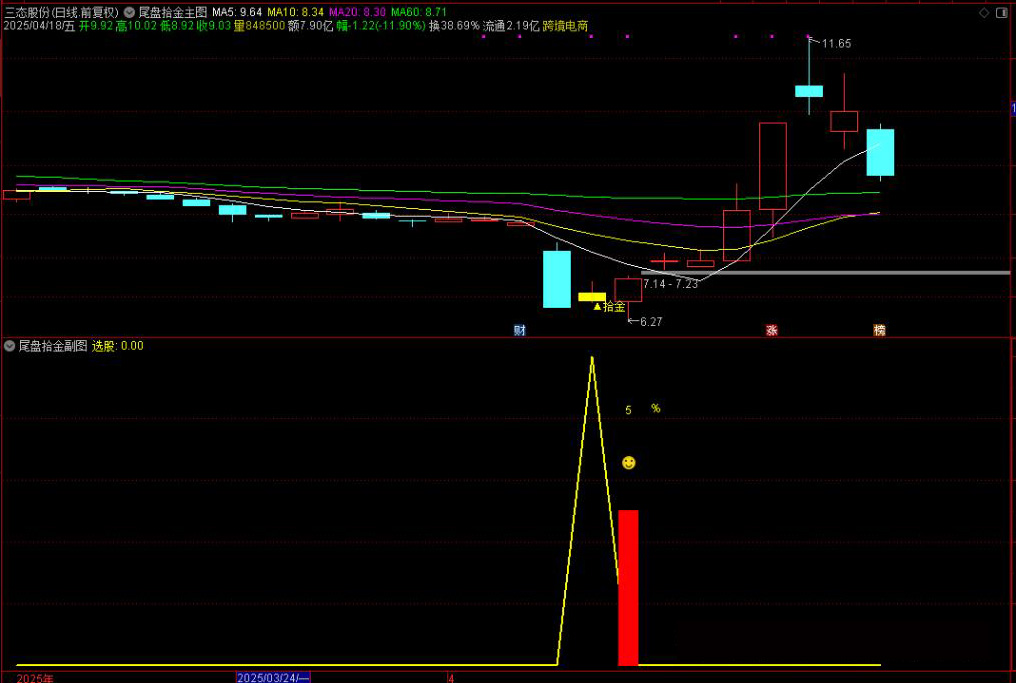This screenshot has width=1016, height=683.
Task: Click the red 涨 marker icon
Action: [x=772, y=330]
